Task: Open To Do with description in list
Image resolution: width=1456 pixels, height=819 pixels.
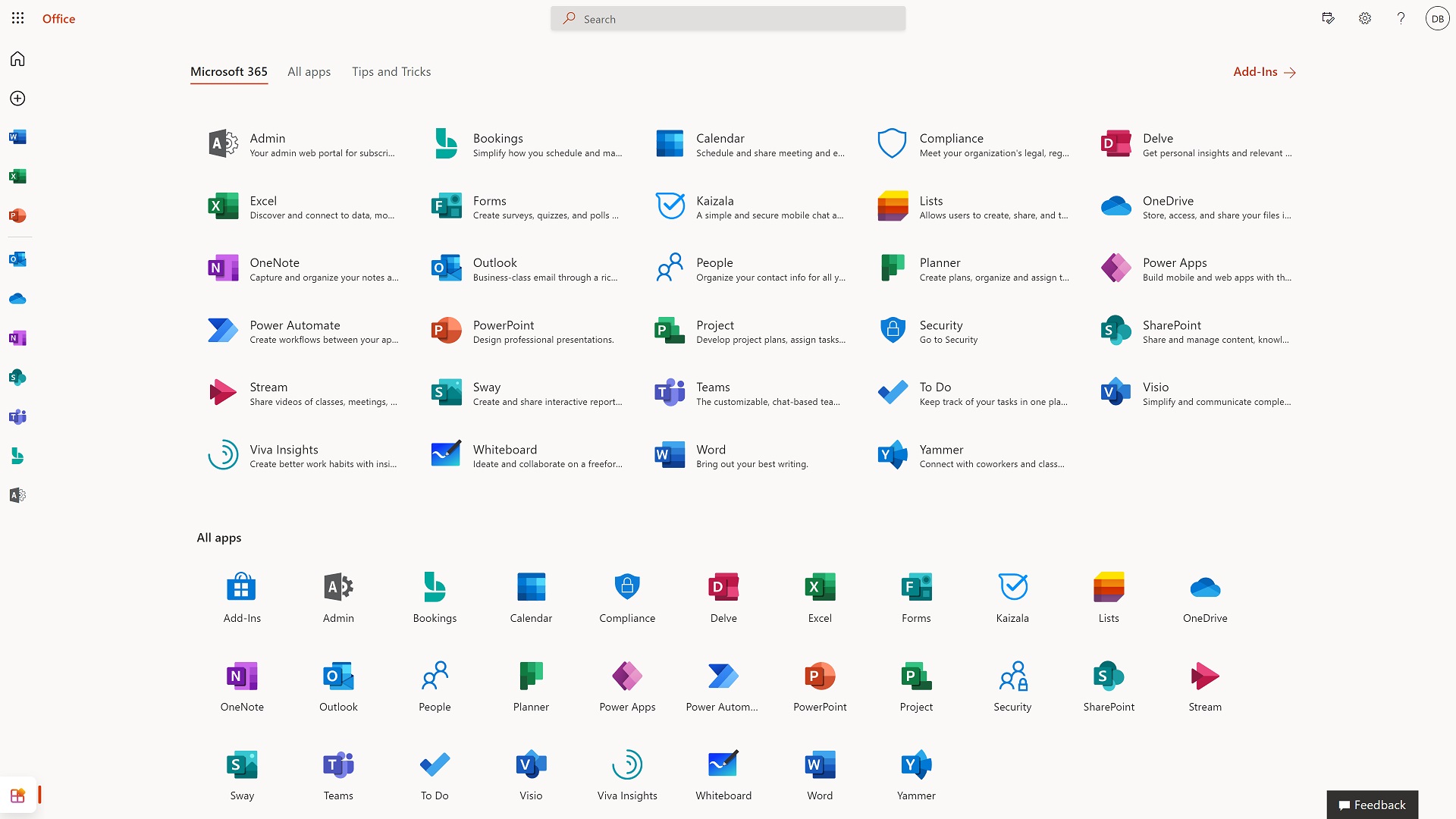Action: pyautogui.click(x=974, y=393)
